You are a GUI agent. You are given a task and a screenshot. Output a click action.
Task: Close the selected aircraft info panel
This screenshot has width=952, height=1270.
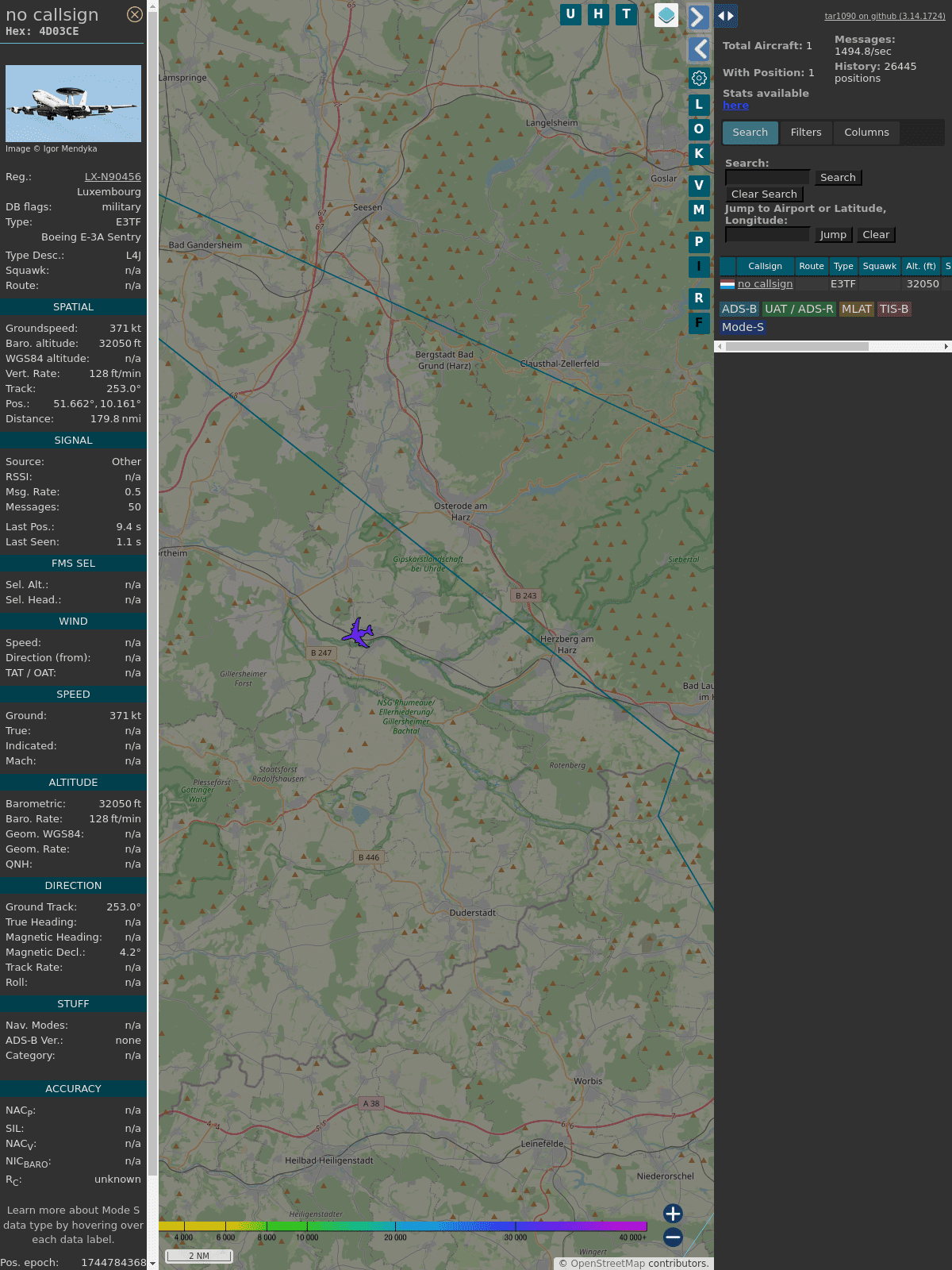point(135,14)
